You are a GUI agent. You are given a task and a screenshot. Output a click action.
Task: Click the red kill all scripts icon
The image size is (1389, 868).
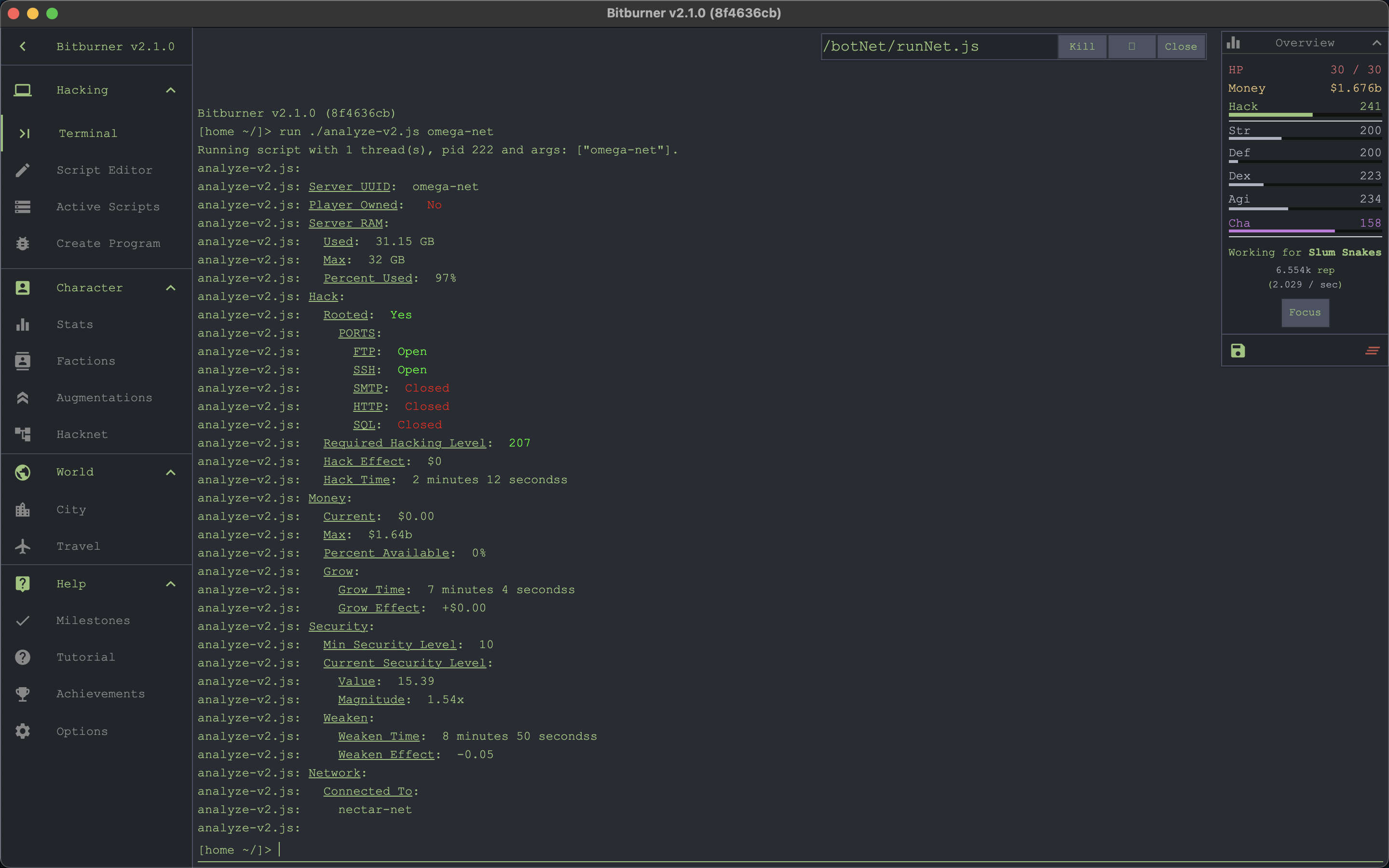tap(1372, 351)
